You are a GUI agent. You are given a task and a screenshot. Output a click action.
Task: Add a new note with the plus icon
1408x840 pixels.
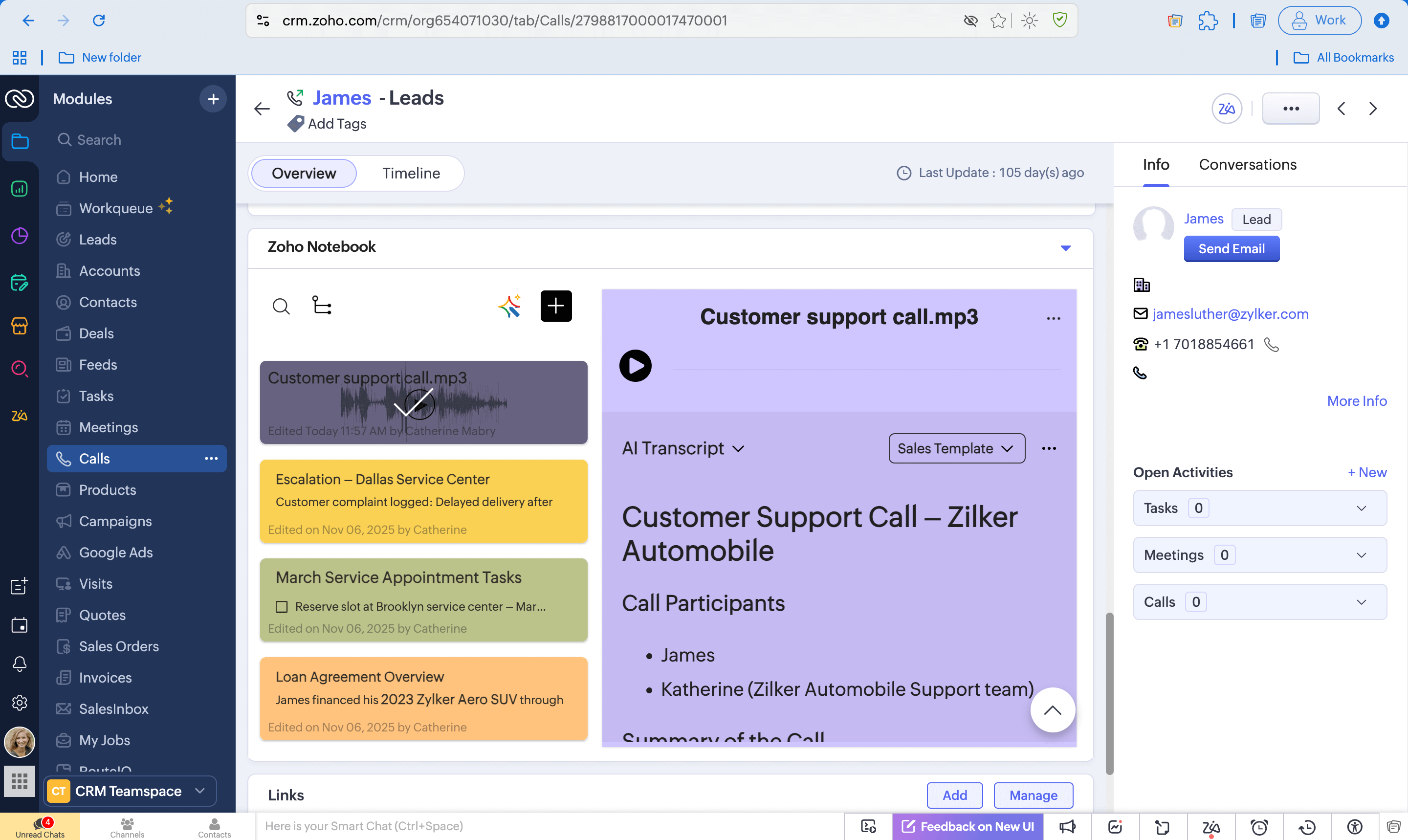[x=556, y=306]
